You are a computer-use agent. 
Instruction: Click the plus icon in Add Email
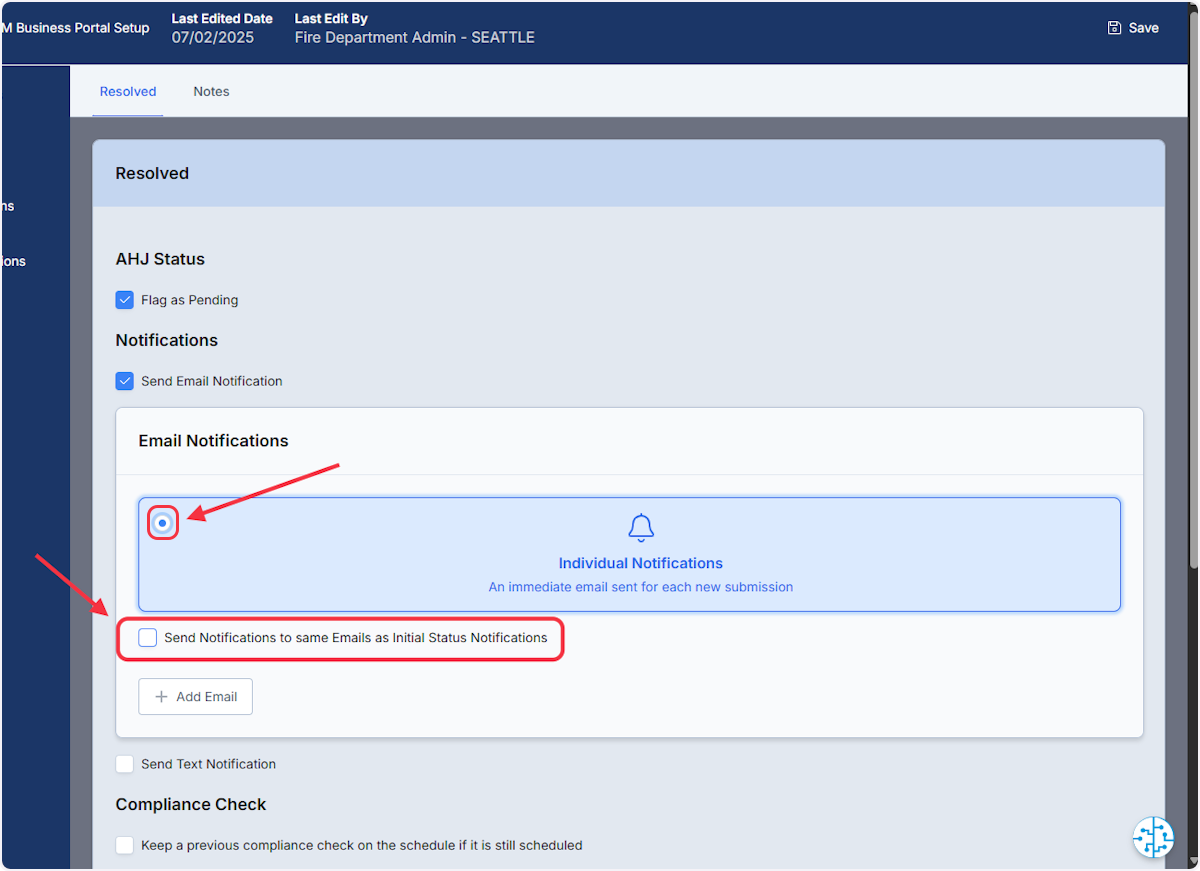point(161,697)
